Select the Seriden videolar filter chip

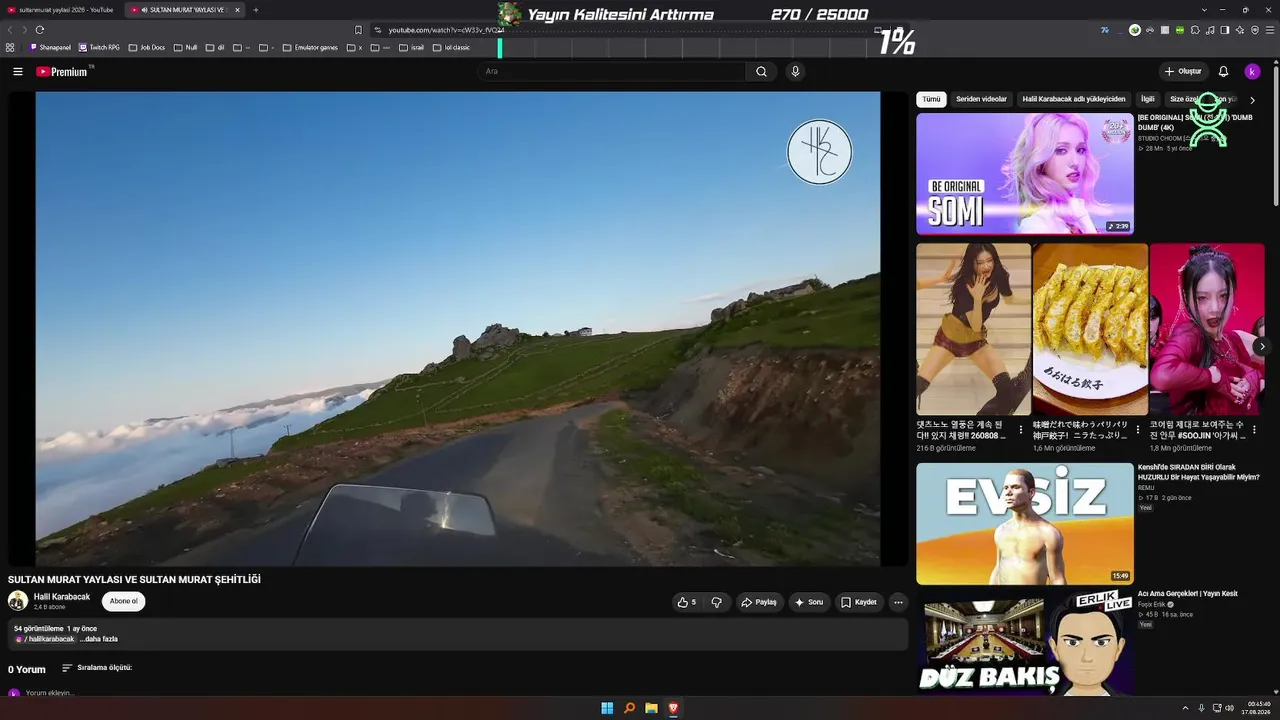click(981, 100)
